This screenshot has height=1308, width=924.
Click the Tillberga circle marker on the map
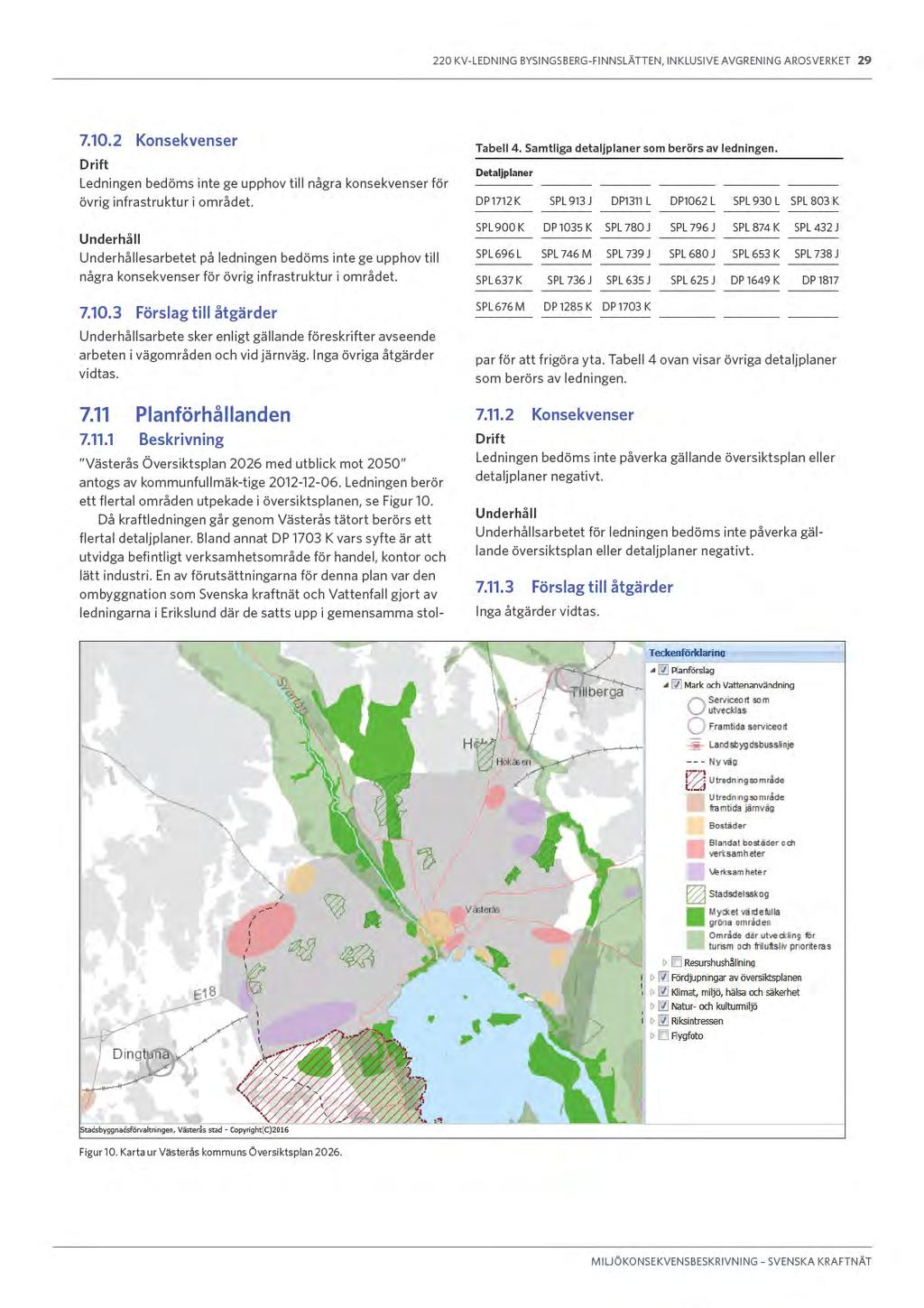570,680
